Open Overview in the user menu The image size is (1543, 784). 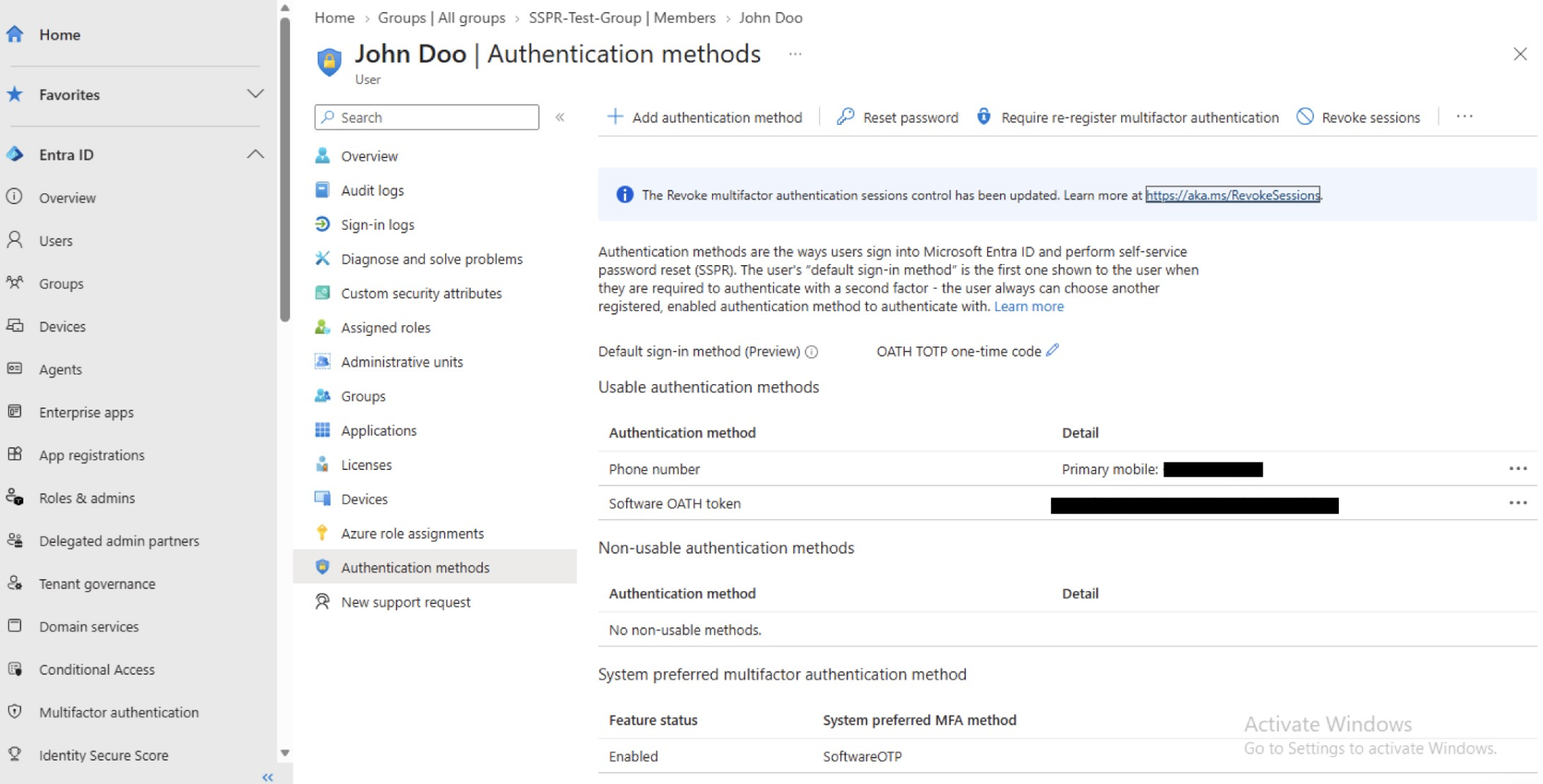(x=369, y=156)
